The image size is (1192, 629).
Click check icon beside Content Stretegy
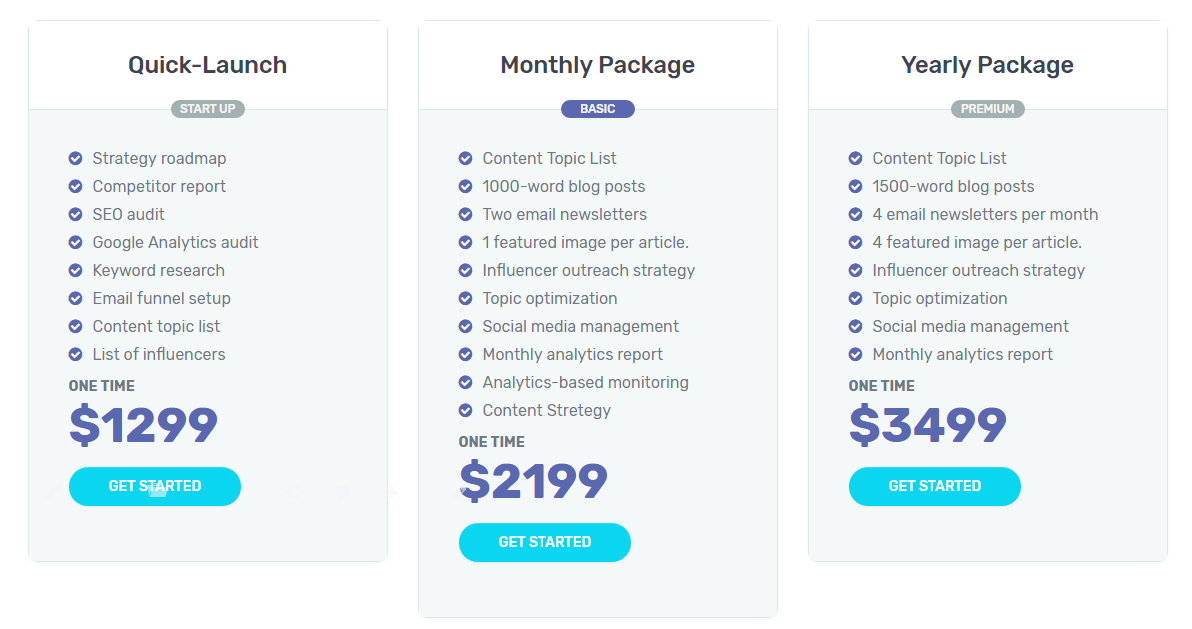[465, 410]
